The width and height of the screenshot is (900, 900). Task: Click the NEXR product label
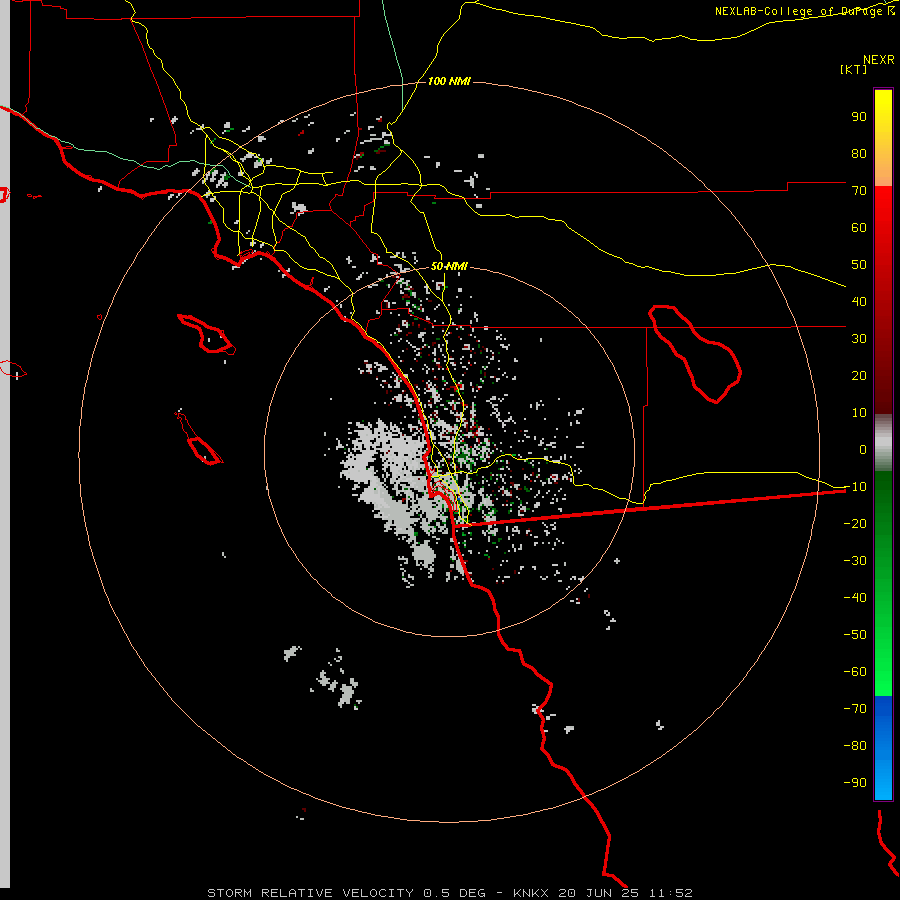878,60
